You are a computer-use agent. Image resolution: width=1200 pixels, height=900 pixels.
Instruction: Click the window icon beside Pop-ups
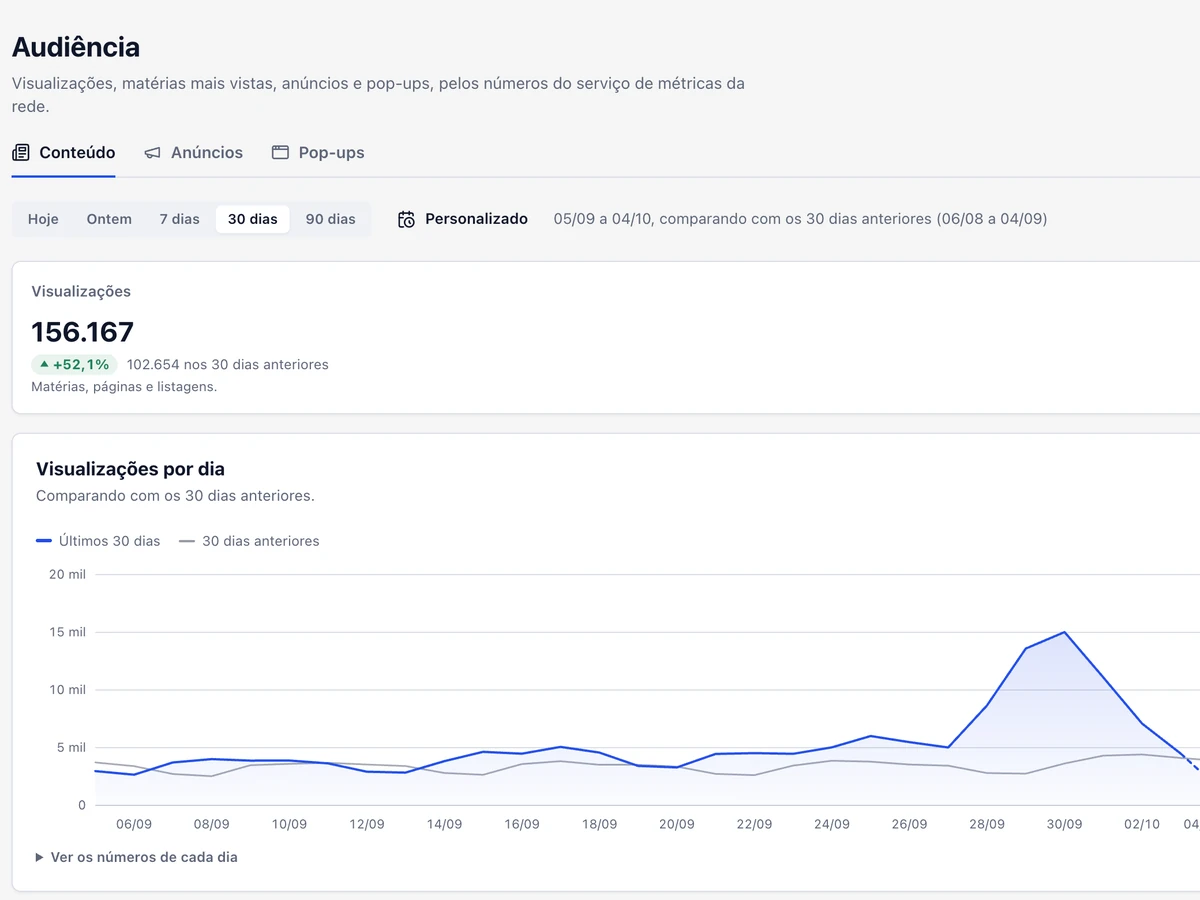tap(280, 153)
